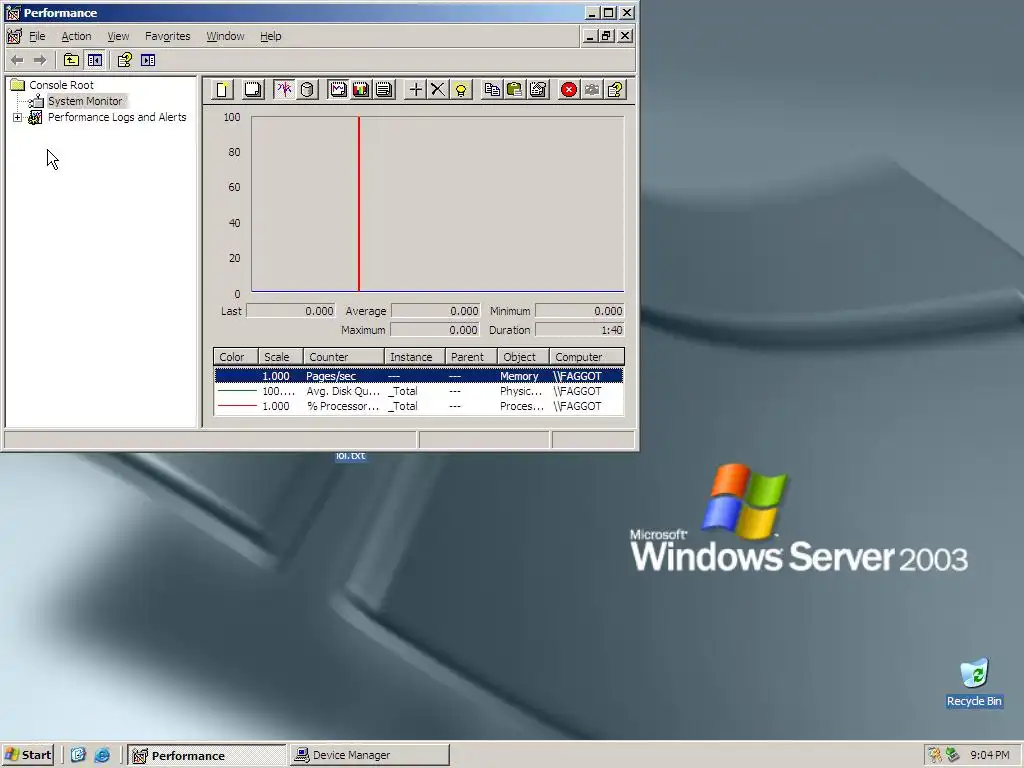Launch Internet Explorer from Quick Launch
Screen dimensions: 1024x768
tap(102, 755)
